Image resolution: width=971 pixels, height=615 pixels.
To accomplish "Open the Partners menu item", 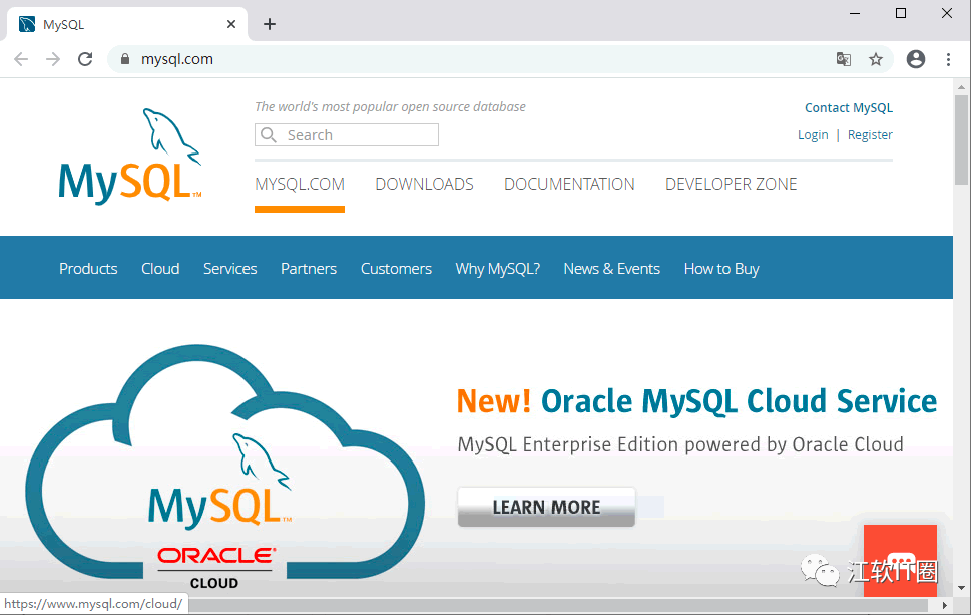I will point(309,269).
